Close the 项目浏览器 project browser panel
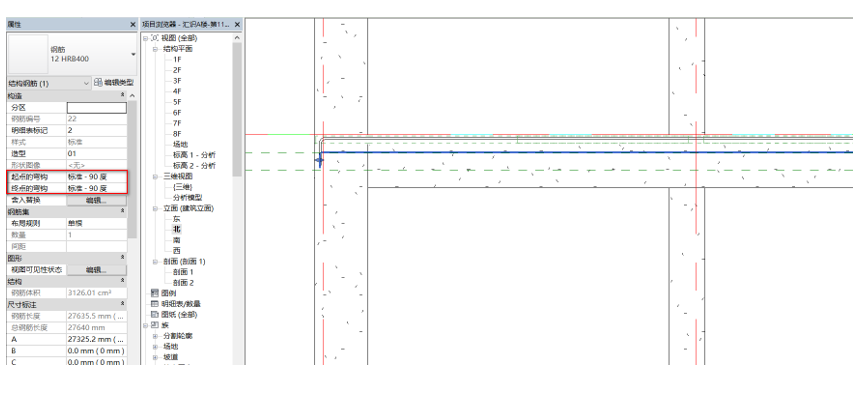This screenshot has width=863, height=395. [x=237, y=25]
